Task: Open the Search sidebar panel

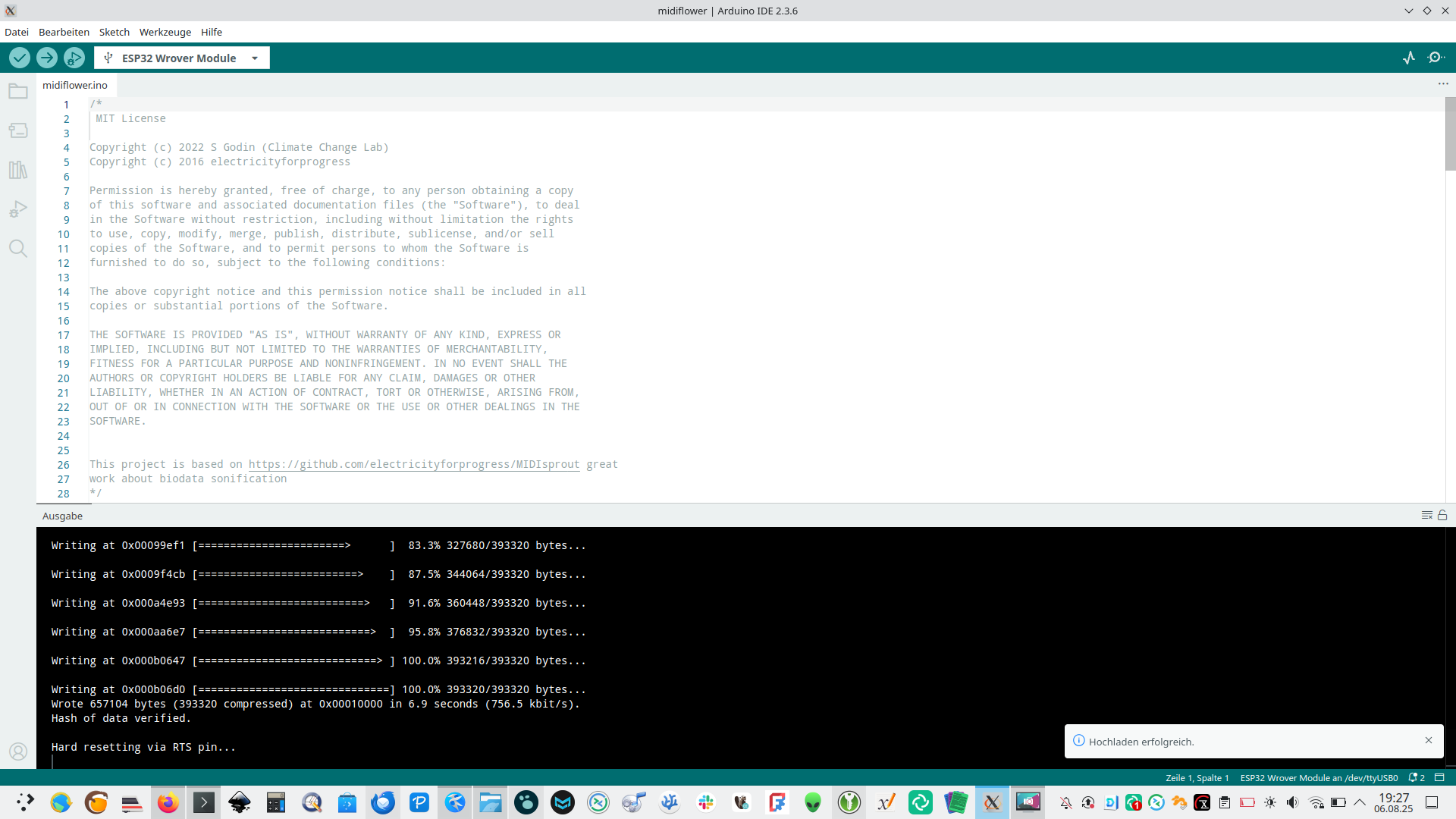Action: pos(18,249)
